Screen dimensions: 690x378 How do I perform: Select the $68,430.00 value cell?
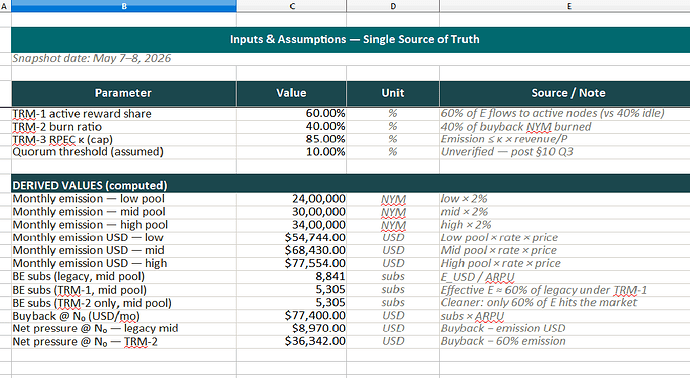click(x=291, y=250)
